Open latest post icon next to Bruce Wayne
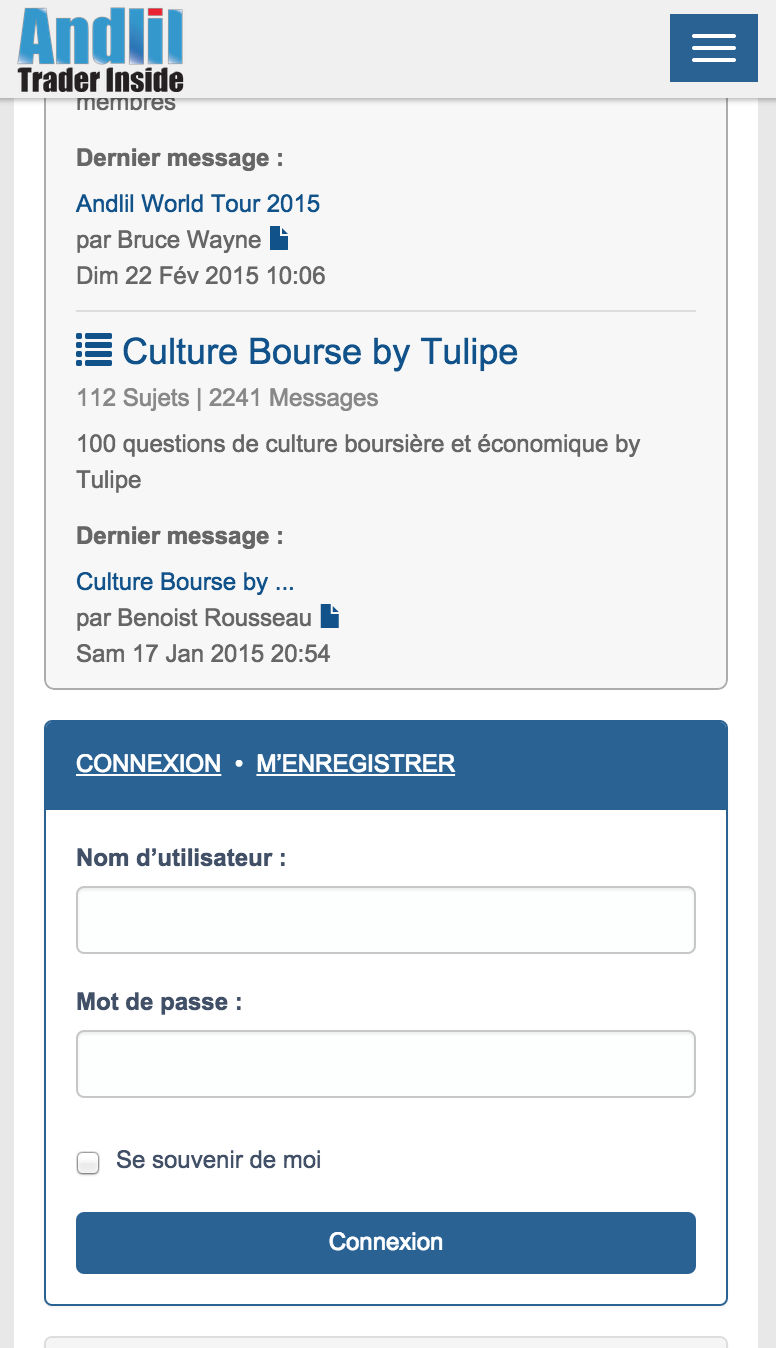 coord(280,239)
